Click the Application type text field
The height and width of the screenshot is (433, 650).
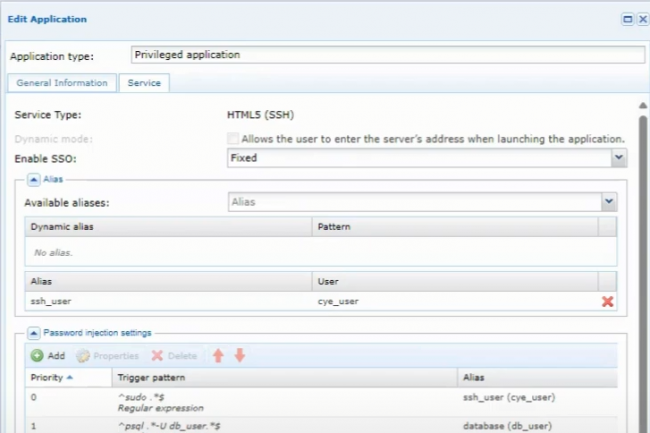388,55
